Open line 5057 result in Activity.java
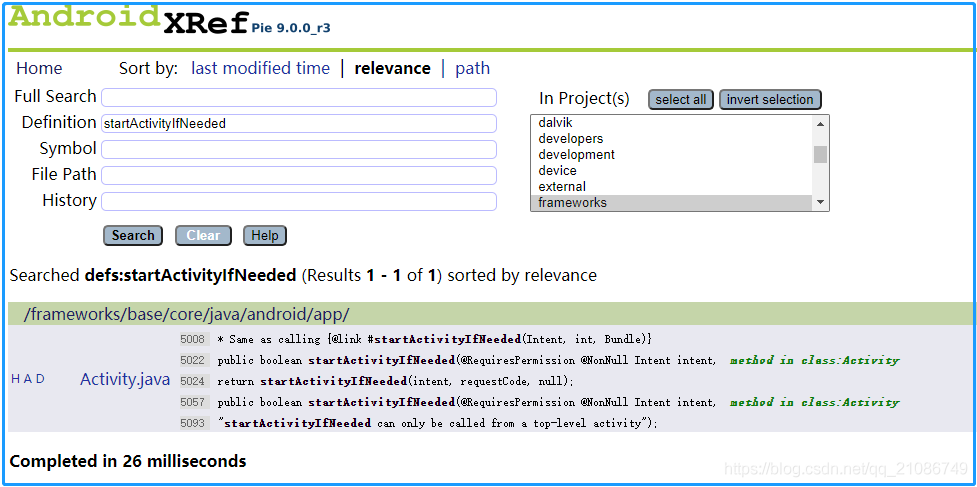This screenshot has width=977, height=487. point(193,402)
